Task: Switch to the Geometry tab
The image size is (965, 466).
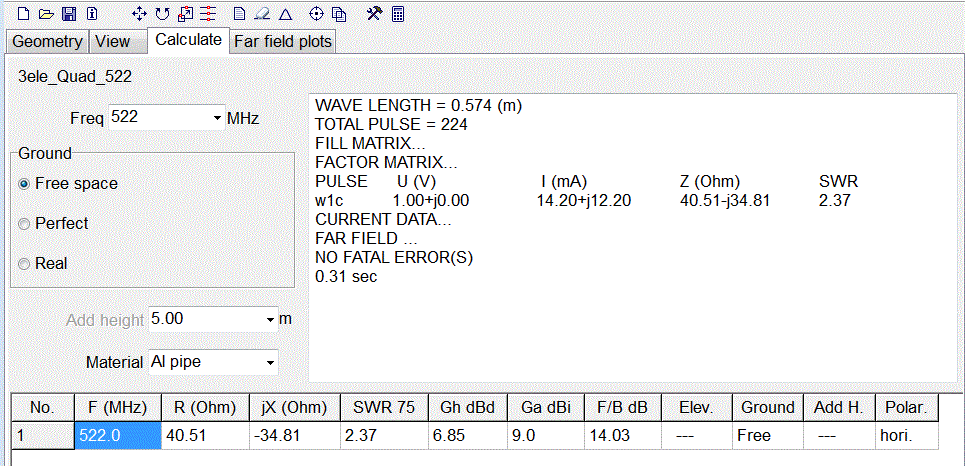Action: click(x=46, y=41)
